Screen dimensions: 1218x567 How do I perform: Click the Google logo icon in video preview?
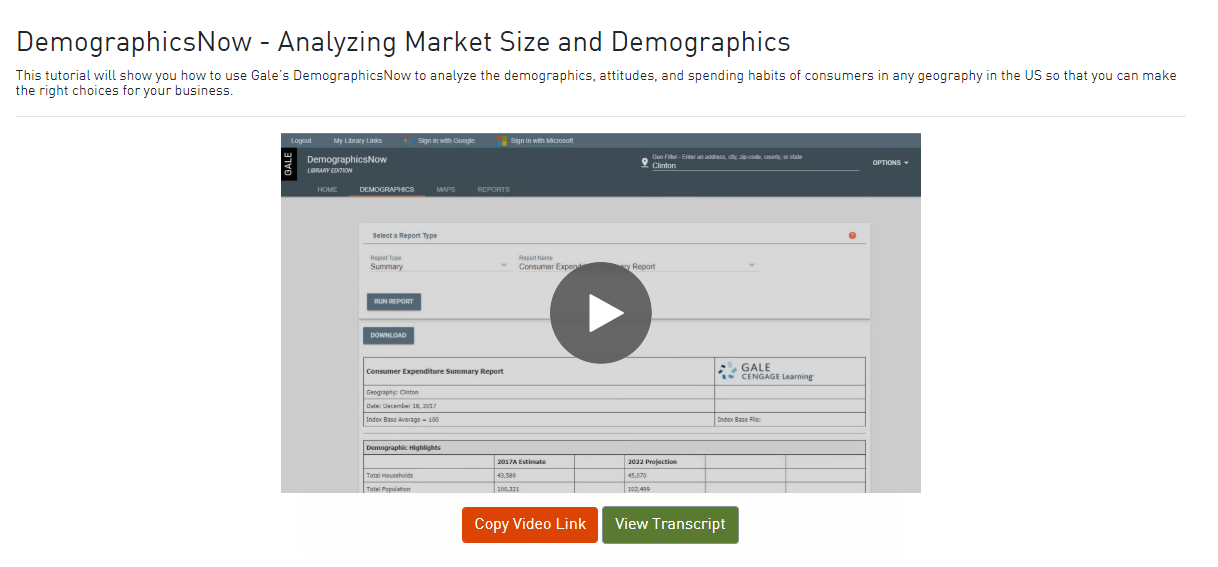pos(408,141)
